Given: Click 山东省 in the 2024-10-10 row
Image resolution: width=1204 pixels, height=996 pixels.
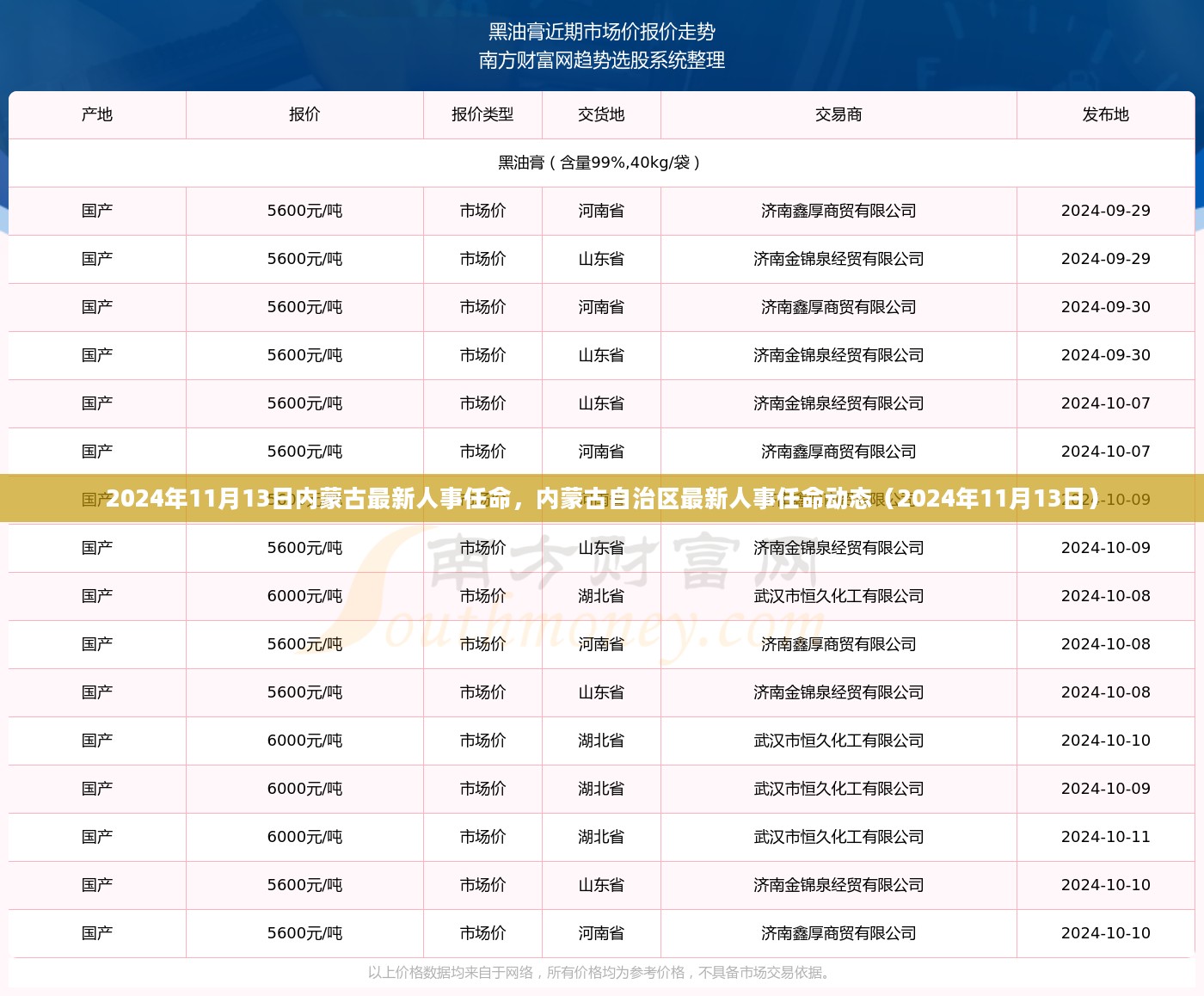Looking at the screenshot, I should [x=601, y=885].
